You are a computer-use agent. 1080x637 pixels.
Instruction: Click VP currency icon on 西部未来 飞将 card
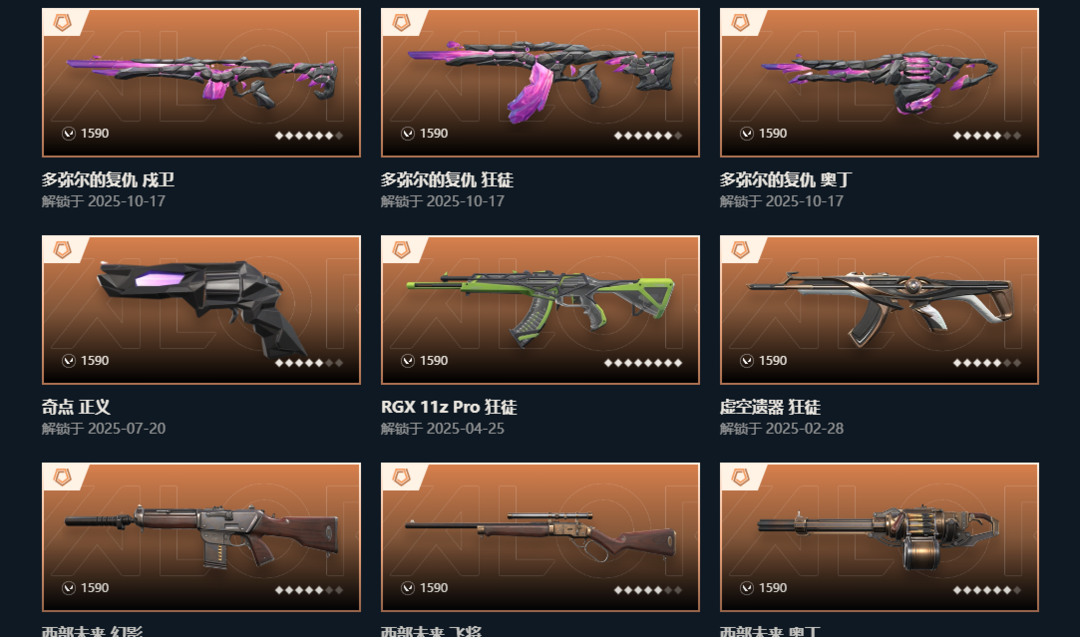pyautogui.click(x=408, y=588)
